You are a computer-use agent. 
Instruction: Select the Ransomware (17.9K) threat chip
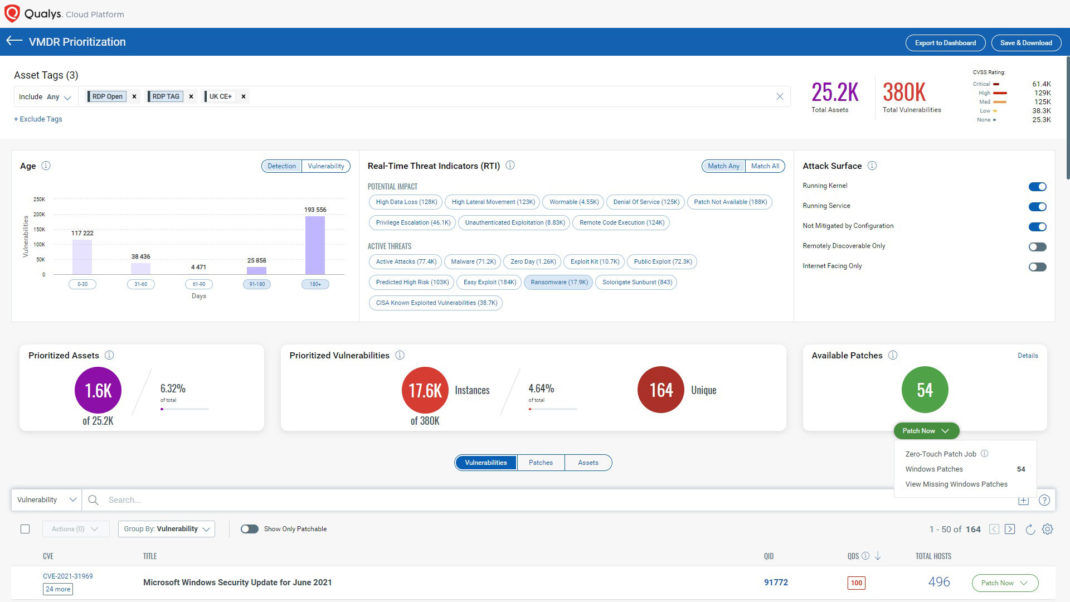[559, 282]
